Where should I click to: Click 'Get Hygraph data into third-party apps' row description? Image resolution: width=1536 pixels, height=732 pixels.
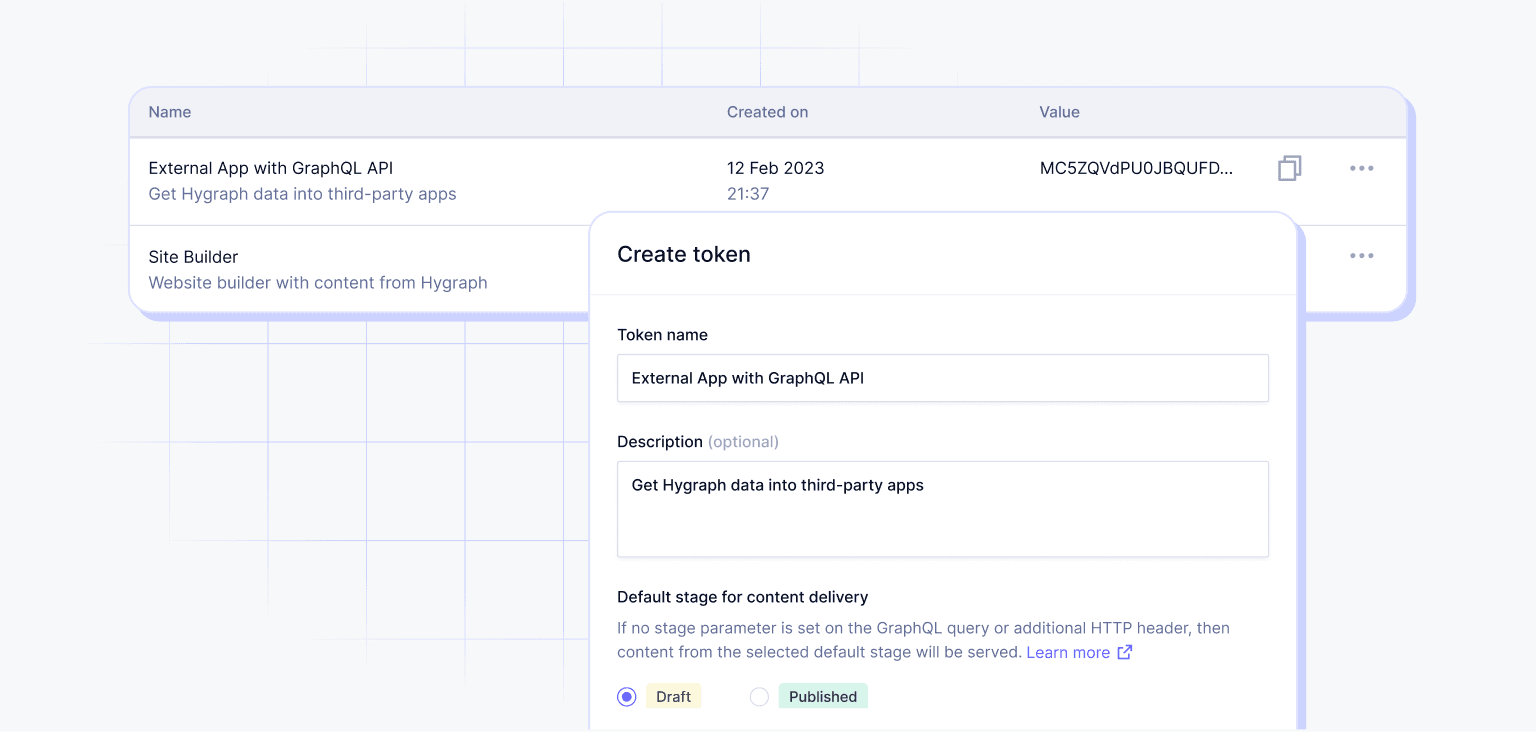pos(302,194)
